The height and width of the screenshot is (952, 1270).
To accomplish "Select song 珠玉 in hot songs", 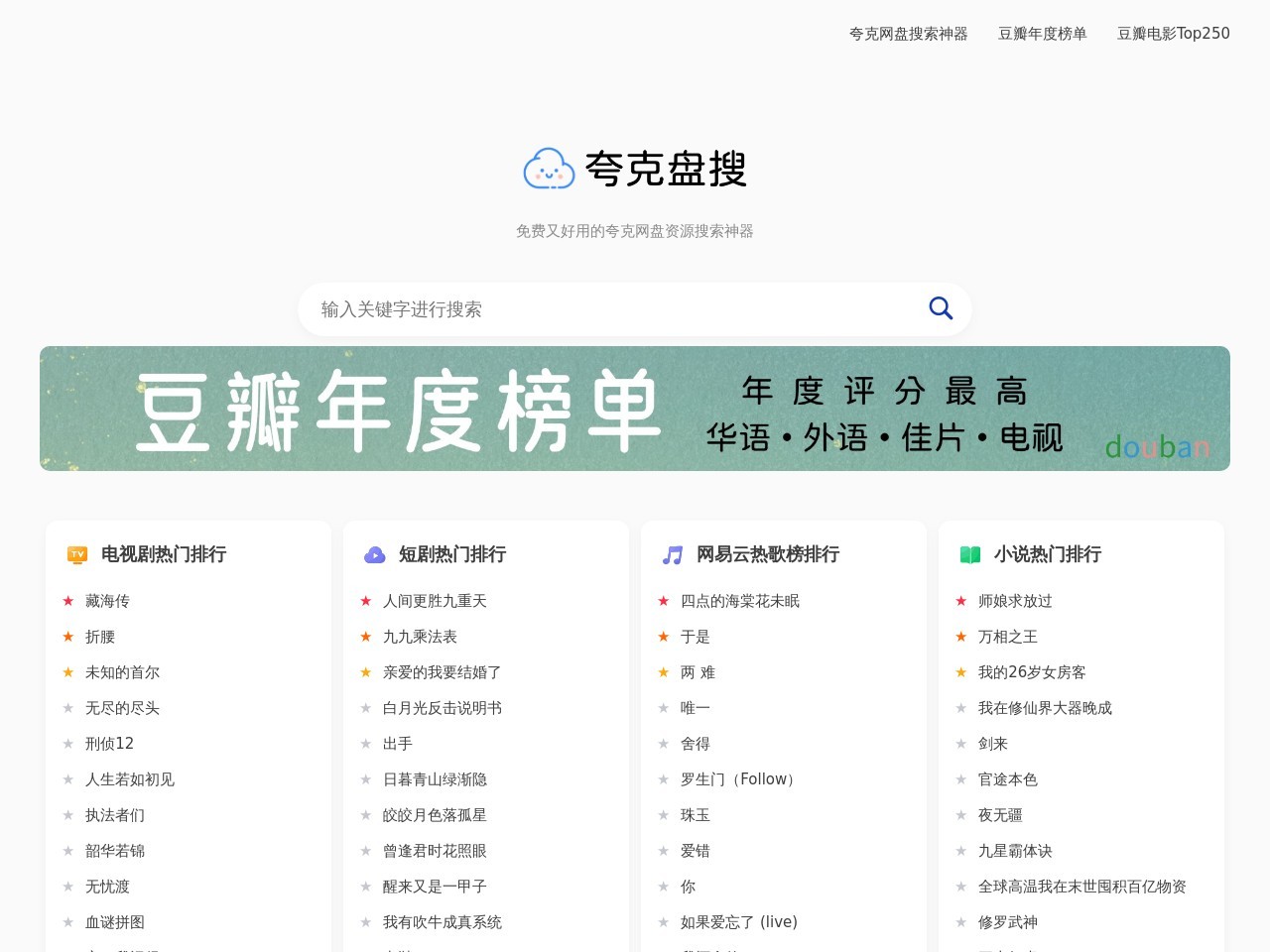I will click(x=696, y=815).
